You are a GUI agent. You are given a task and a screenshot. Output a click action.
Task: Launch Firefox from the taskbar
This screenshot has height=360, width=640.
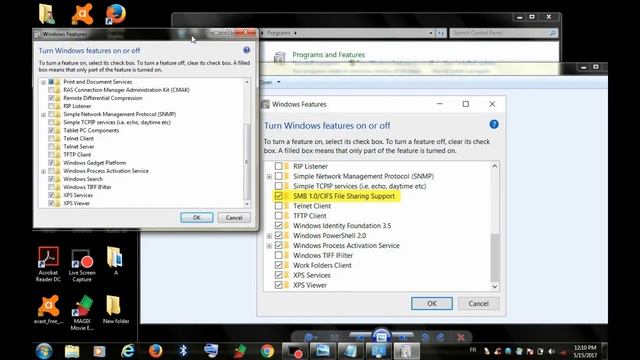(155, 351)
